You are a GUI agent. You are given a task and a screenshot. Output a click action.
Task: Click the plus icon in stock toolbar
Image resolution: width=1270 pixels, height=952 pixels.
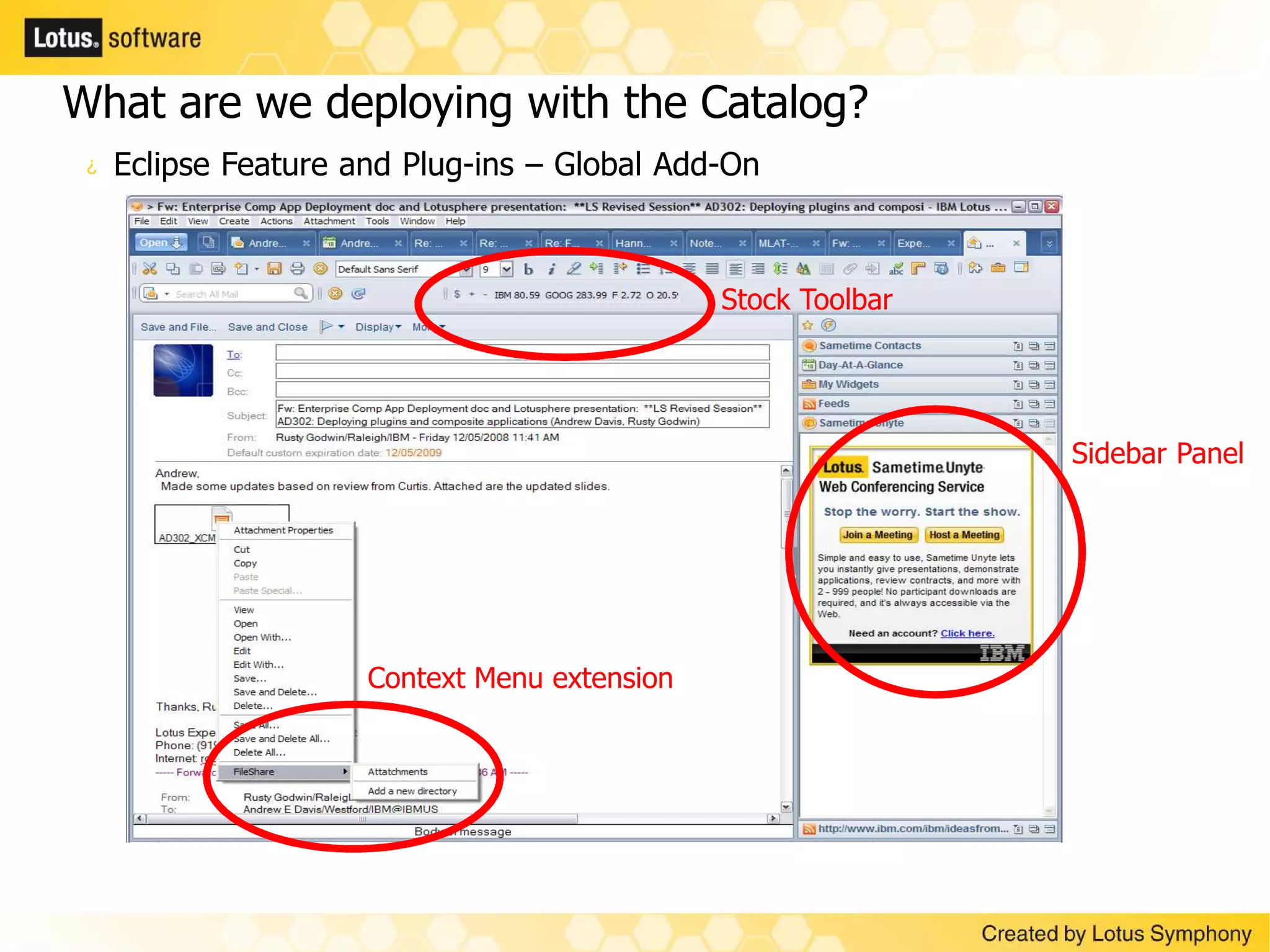tap(472, 295)
